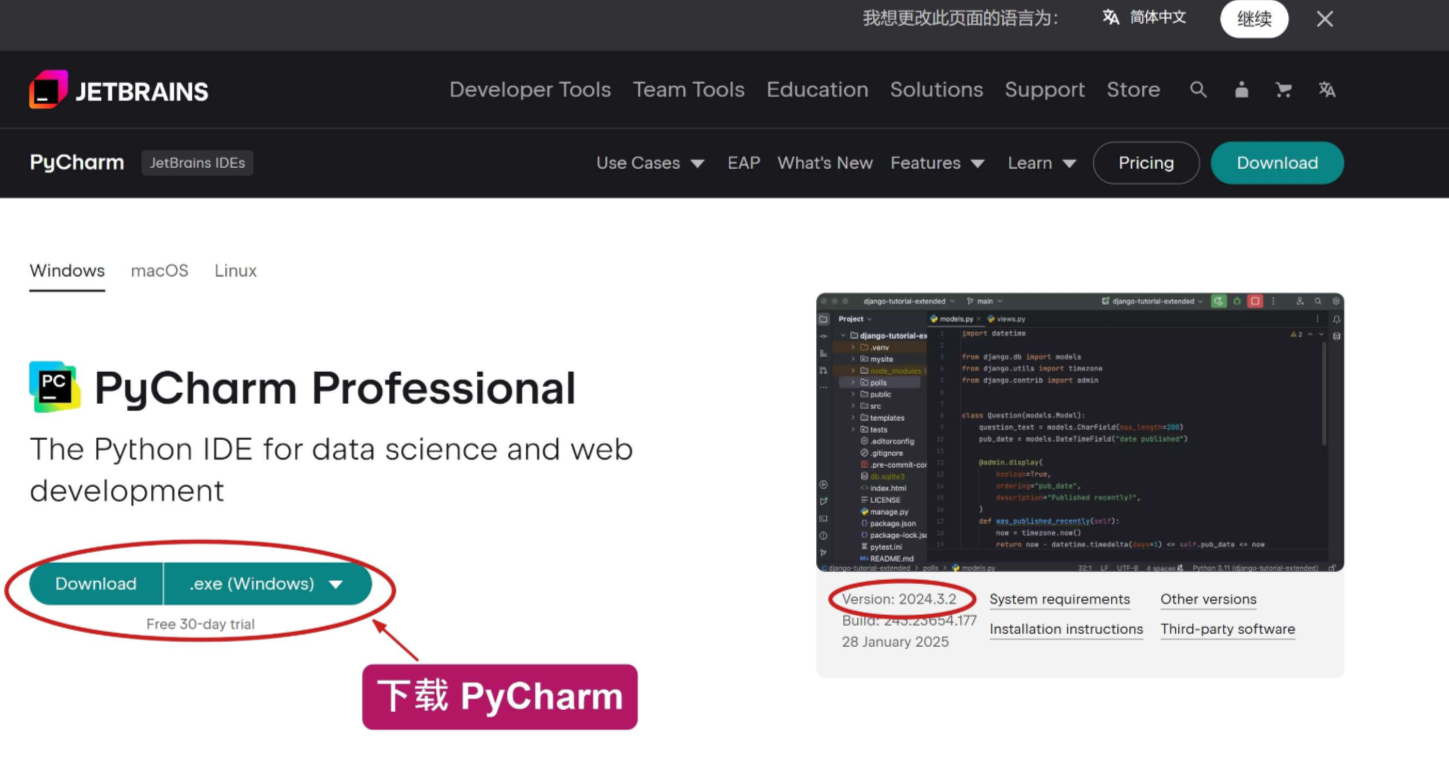Click the 继续 button in language banner
The width and height of the screenshot is (1449, 765).
pos(1254,19)
